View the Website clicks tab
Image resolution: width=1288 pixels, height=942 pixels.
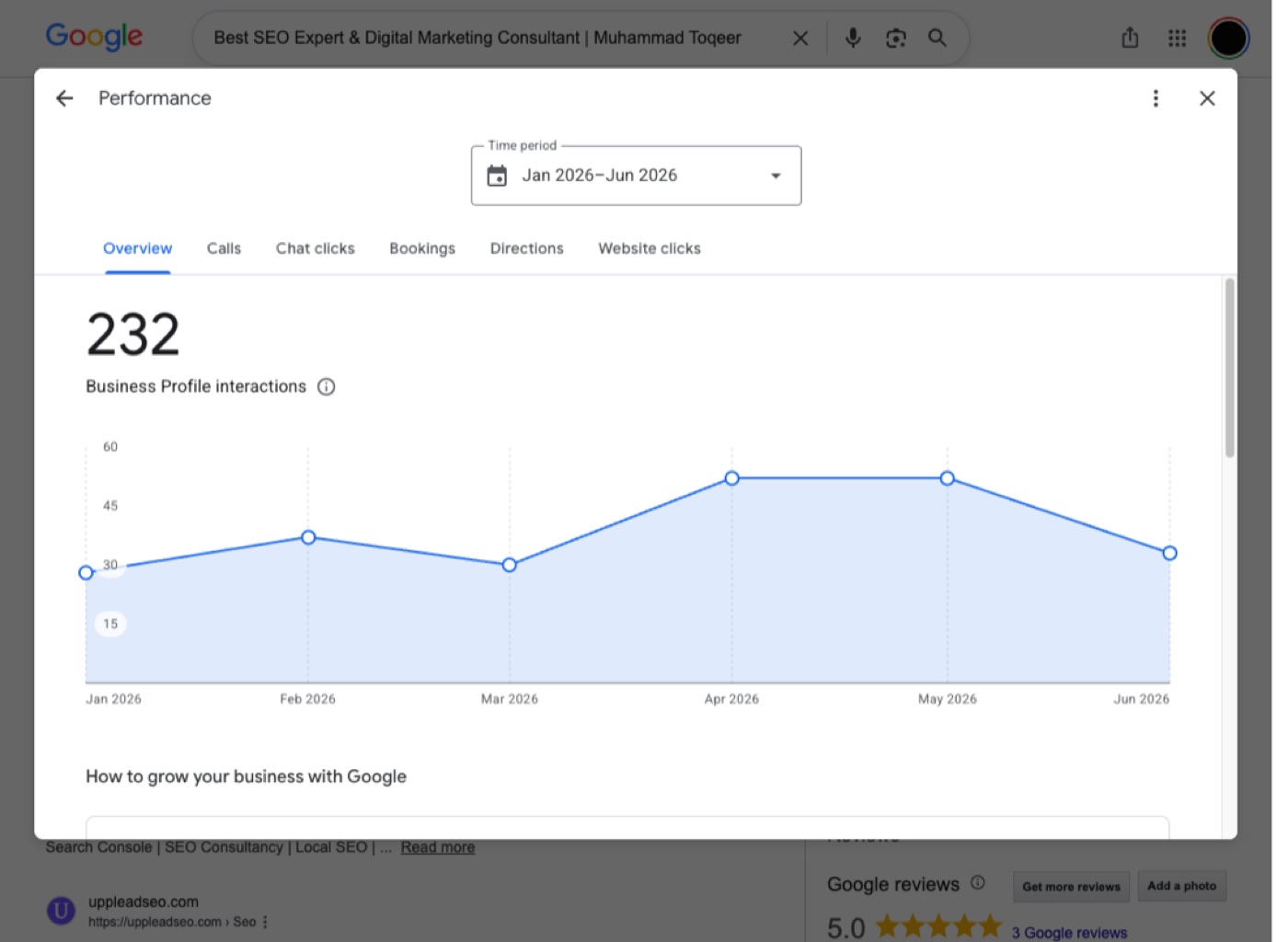650,248
